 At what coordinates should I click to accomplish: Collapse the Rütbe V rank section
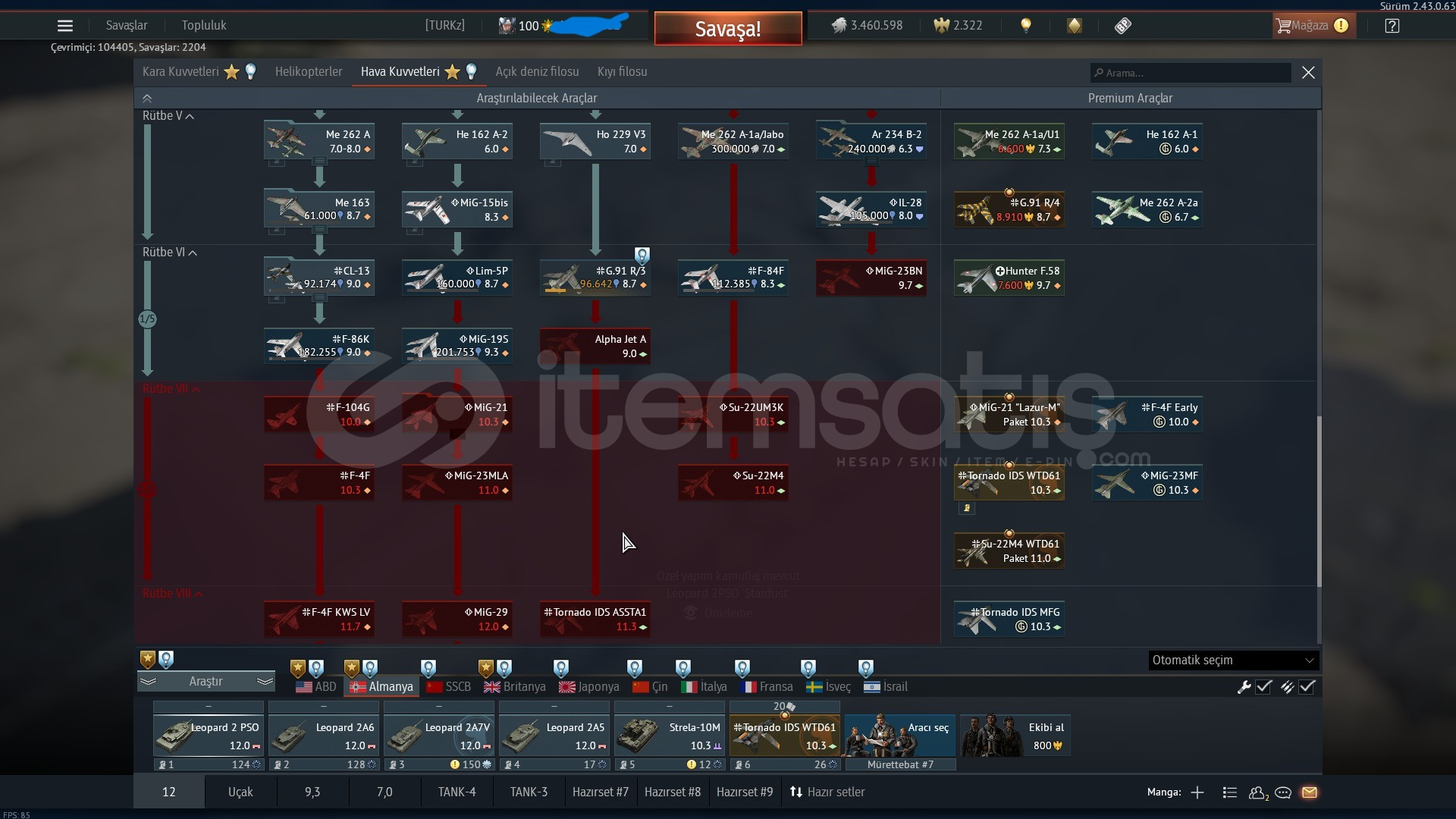click(190, 117)
